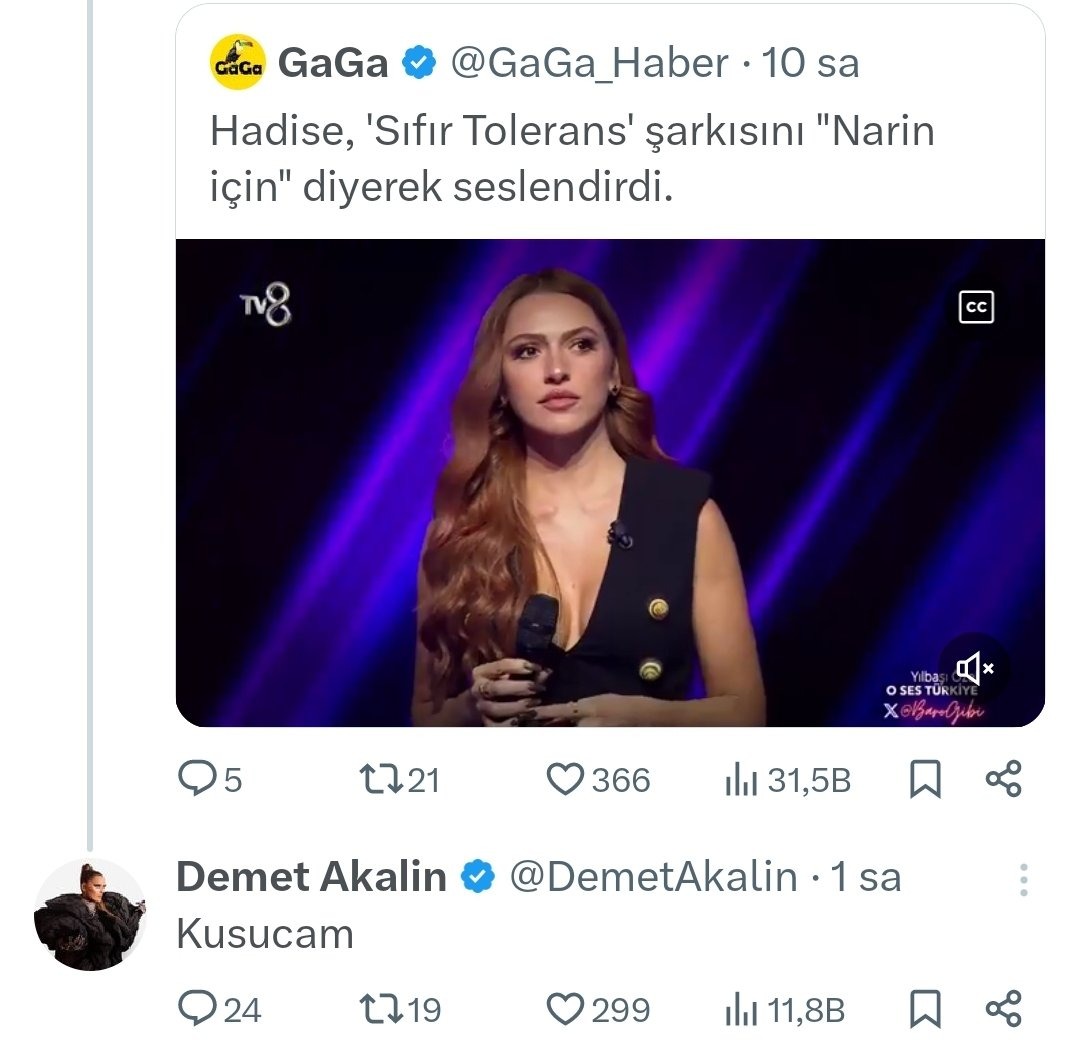
Task: Open the @DemetAkalin handle link
Action: [653, 877]
